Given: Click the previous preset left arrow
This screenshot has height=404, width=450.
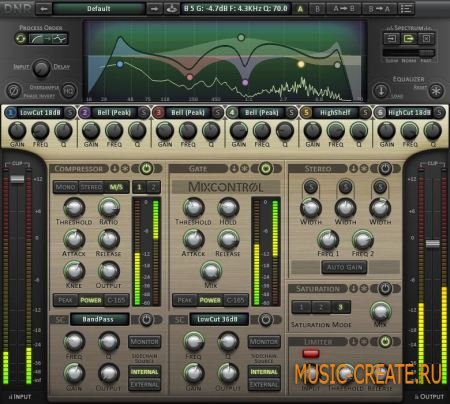Looking at the screenshot, I should click(x=44, y=9).
